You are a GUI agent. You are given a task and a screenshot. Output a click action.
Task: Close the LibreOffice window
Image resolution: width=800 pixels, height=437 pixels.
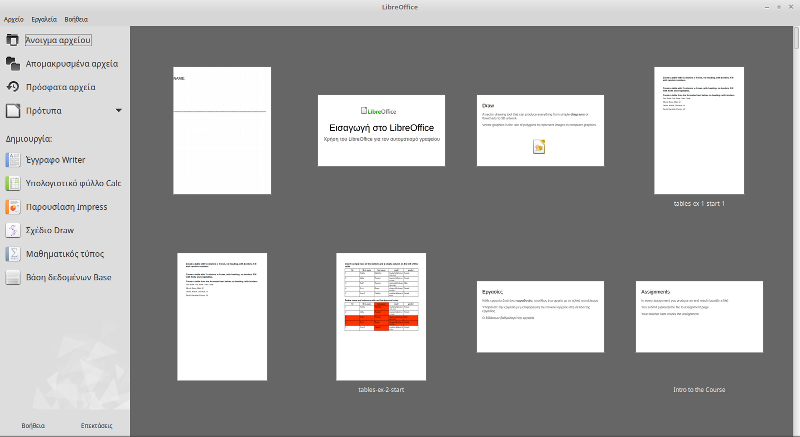coord(791,7)
